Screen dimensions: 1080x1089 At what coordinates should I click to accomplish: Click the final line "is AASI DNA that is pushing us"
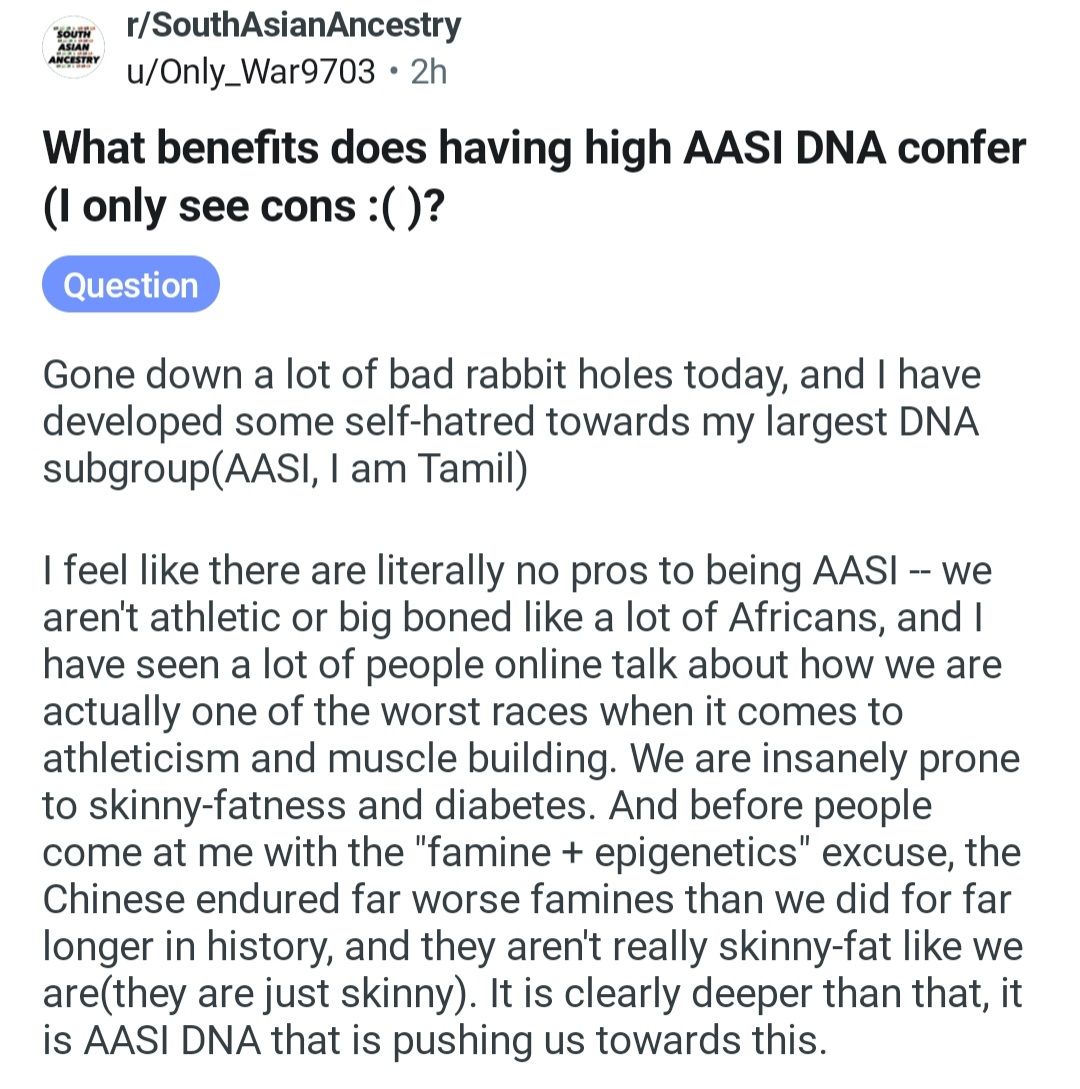coord(435,1040)
